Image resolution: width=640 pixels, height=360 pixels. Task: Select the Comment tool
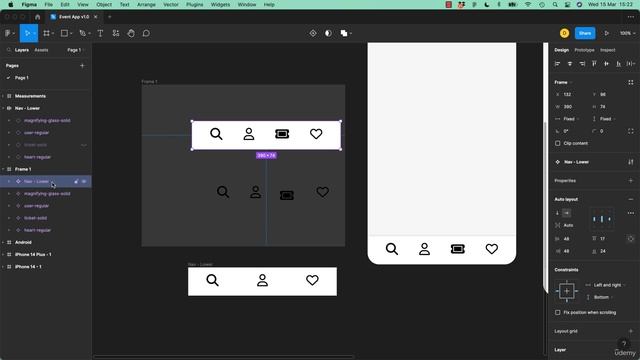pos(146,33)
